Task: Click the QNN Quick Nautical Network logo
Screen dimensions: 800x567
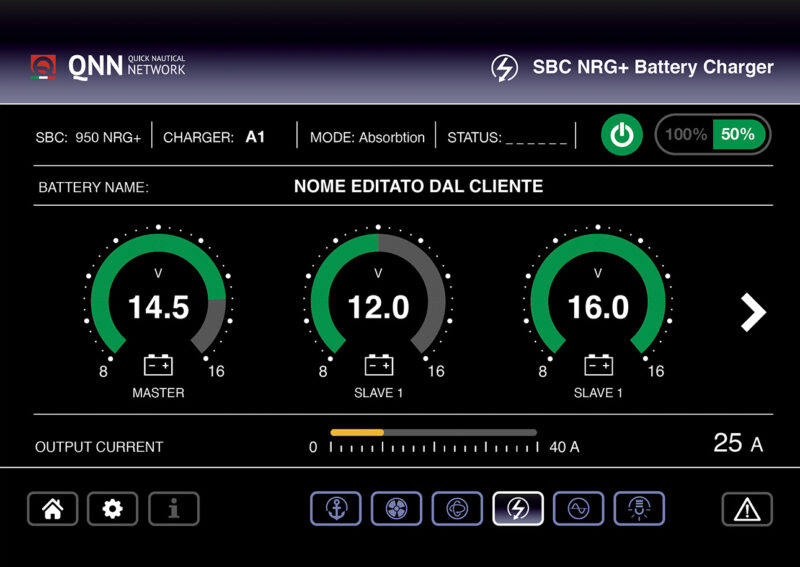Action: click(x=108, y=67)
